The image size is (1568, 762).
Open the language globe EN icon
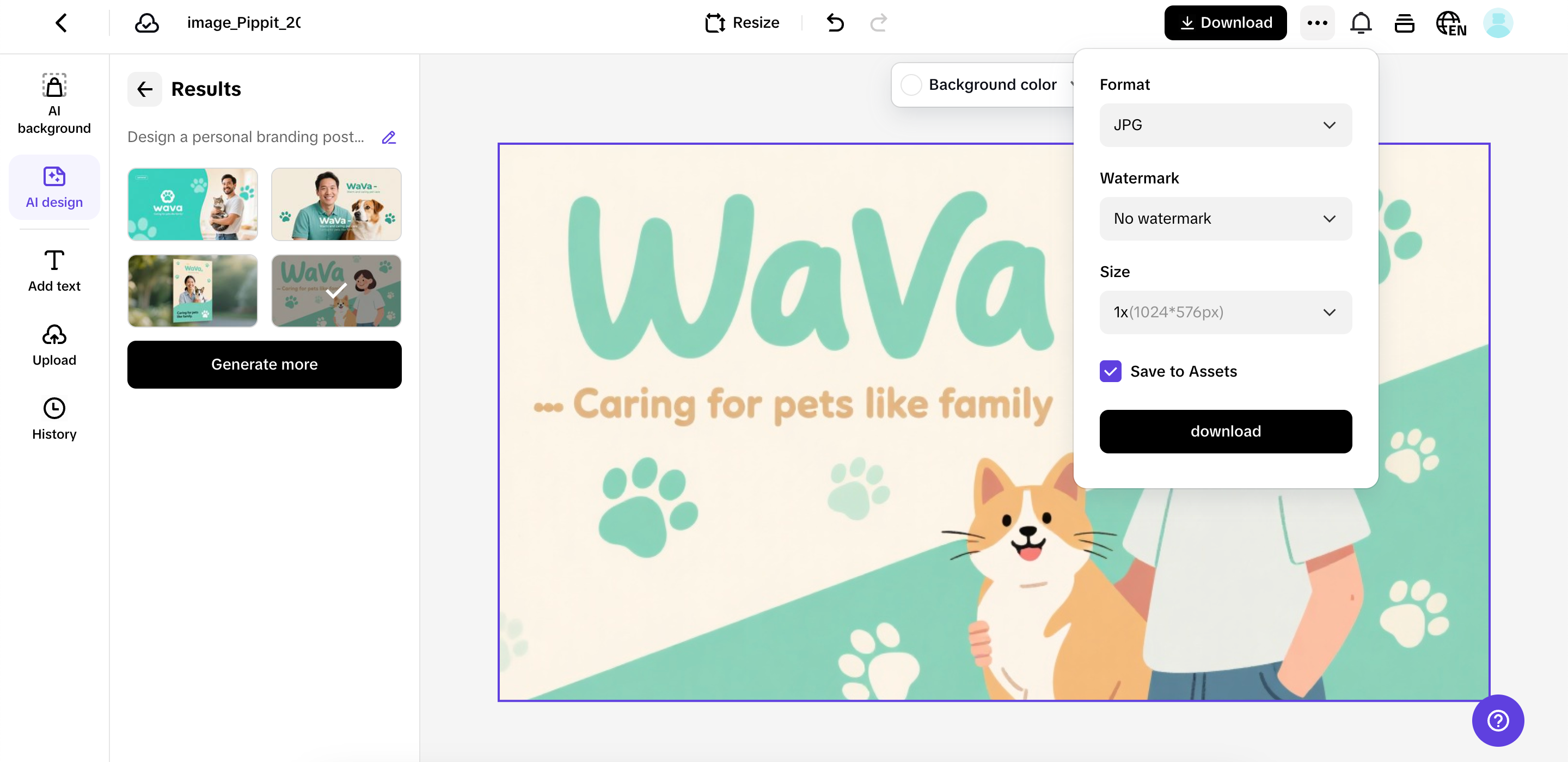[1450, 24]
